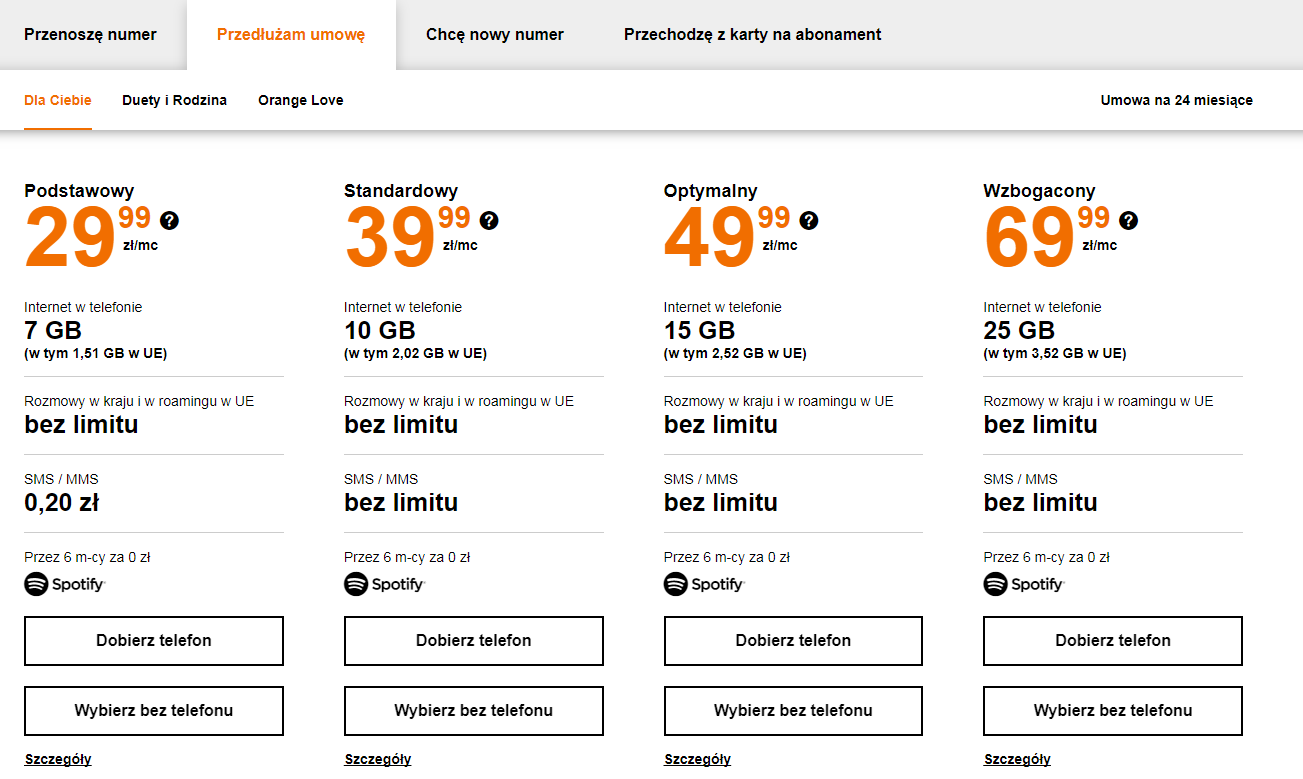Switch to the Przenoszę numer tab
Screen dimensions: 1303x779
(x=90, y=35)
